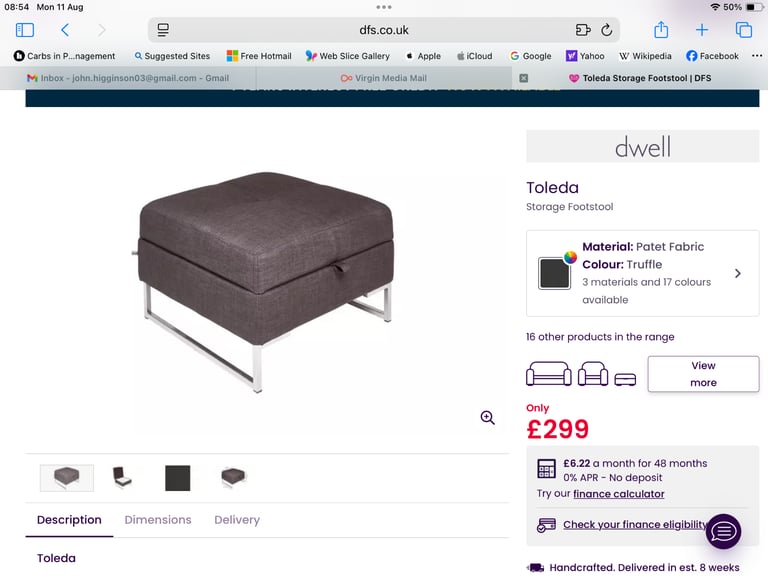Go back using the browser back arrow
The width and height of the screenshot is (768, 576).
[65, 30]
